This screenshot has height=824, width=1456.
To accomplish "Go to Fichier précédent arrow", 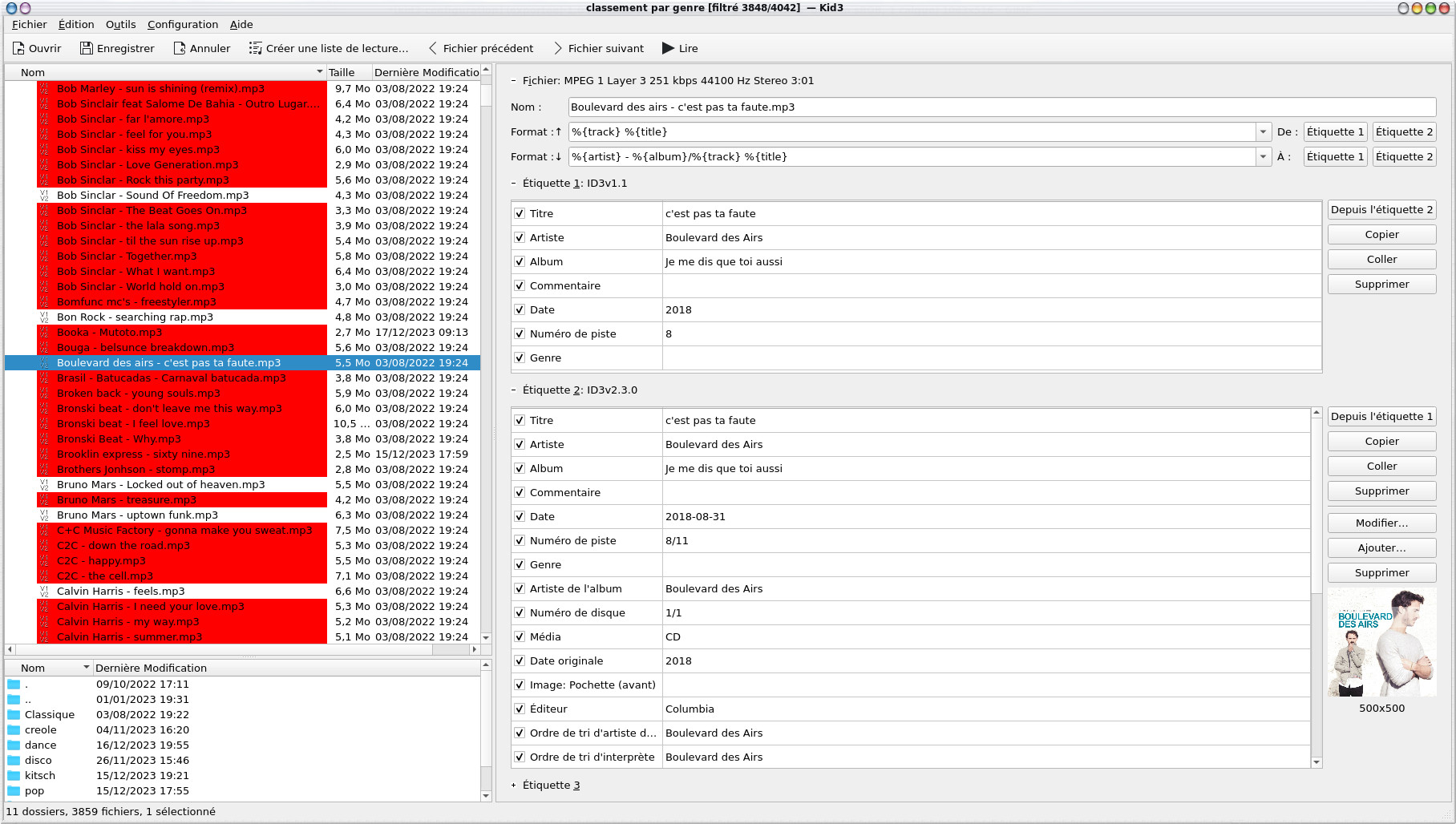I will tap(433, 48).
